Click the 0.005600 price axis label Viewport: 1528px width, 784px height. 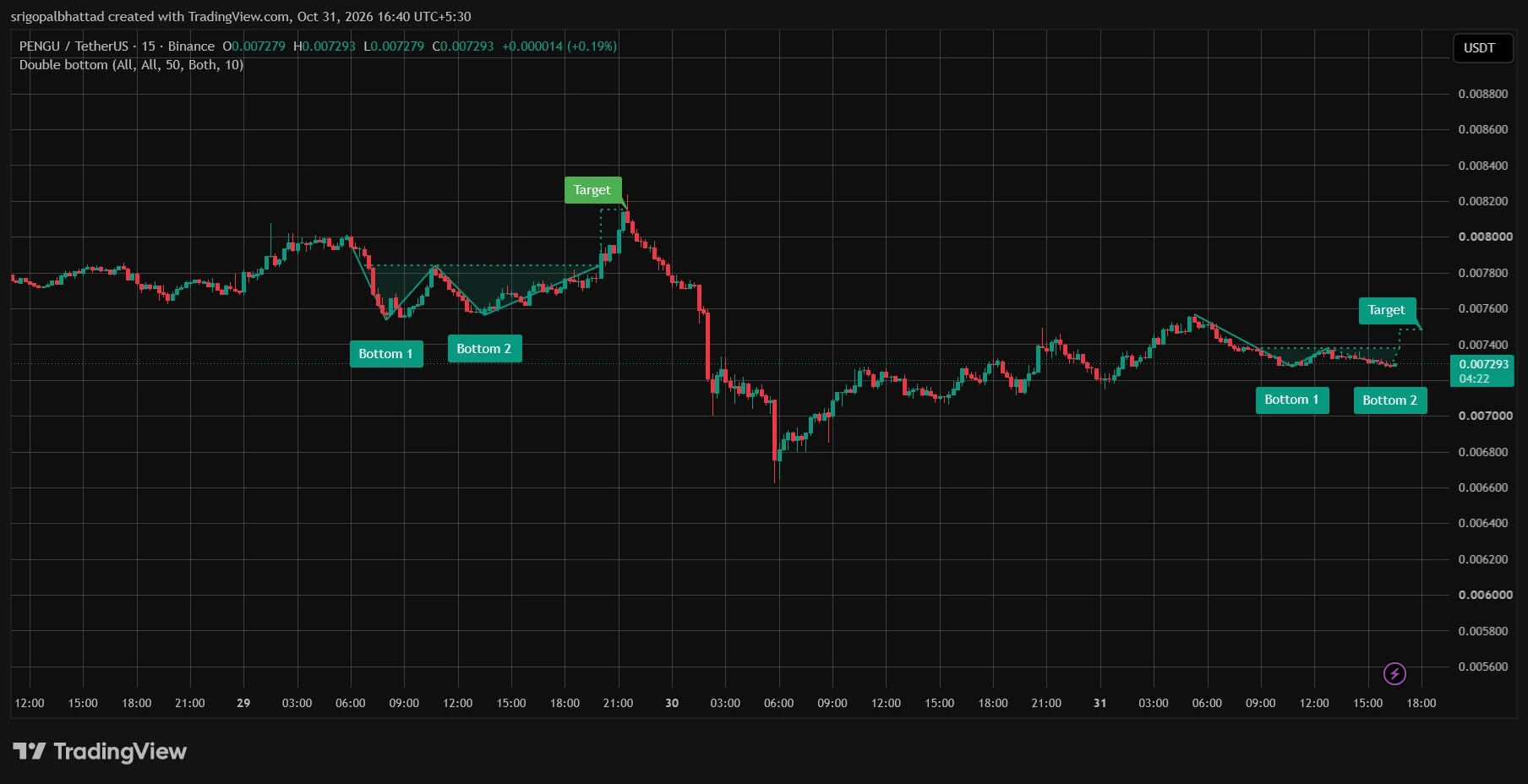point(1483,667)
